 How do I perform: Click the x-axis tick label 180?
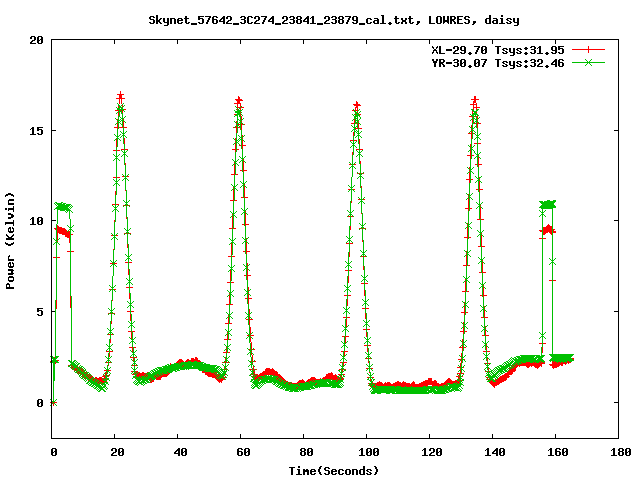[x=620, y=452]
